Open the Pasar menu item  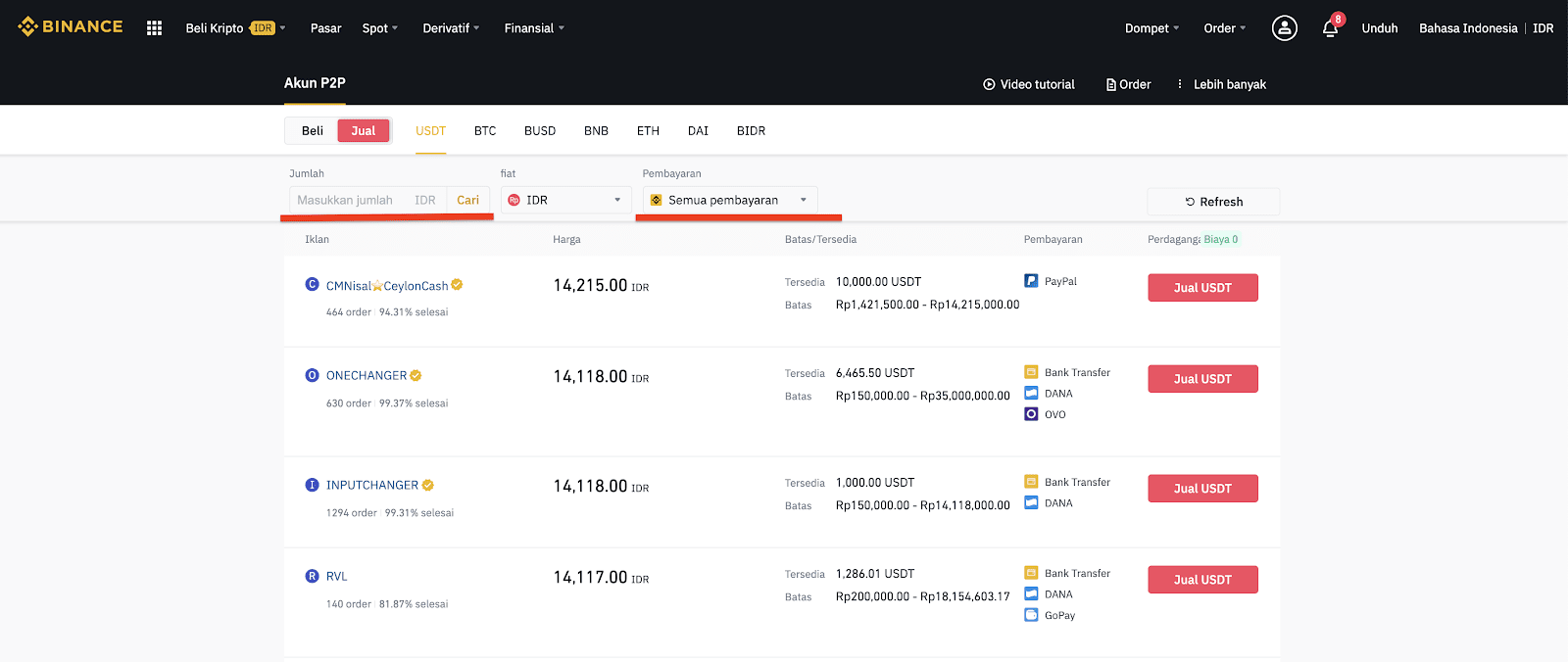[x=325, y=28]
